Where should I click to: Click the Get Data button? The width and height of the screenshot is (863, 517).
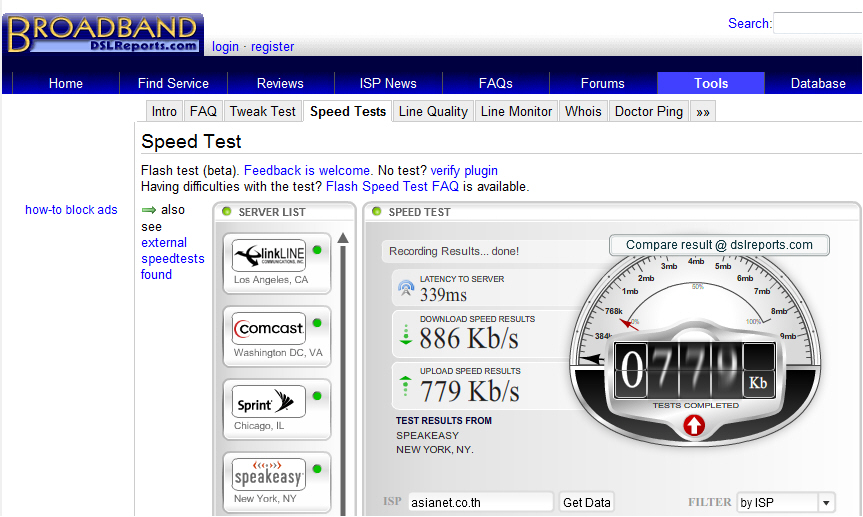[587, 503]
